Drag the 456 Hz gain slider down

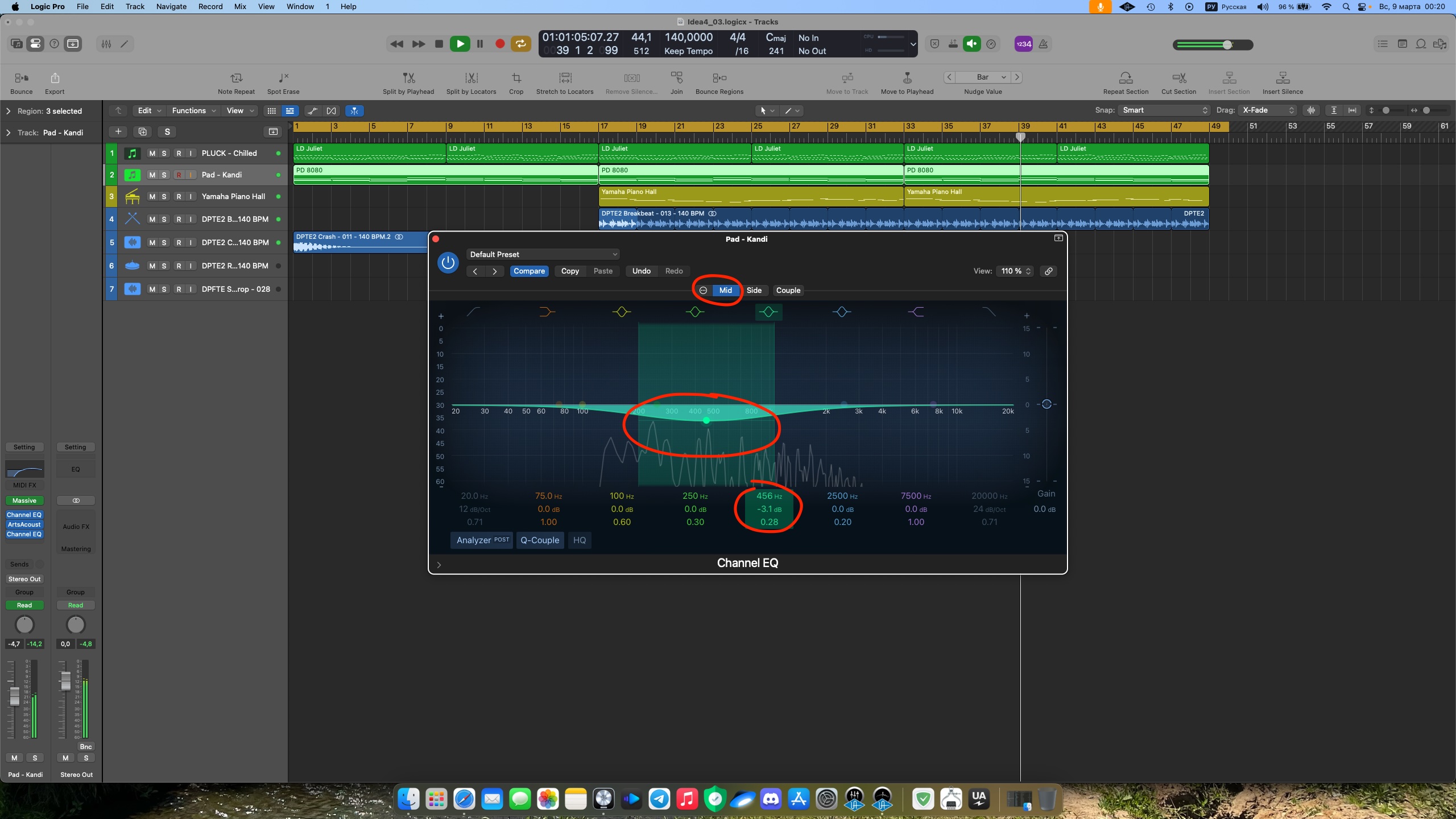click(768, 509)
